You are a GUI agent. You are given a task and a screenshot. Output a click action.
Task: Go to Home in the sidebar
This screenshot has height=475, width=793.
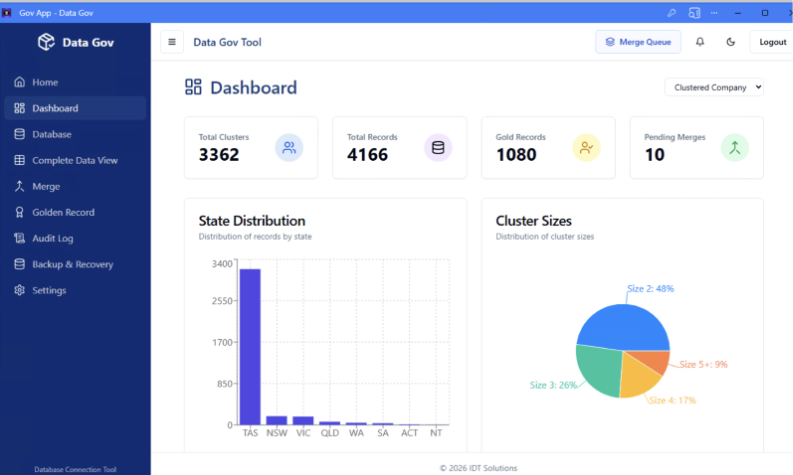tap(75, 82)
